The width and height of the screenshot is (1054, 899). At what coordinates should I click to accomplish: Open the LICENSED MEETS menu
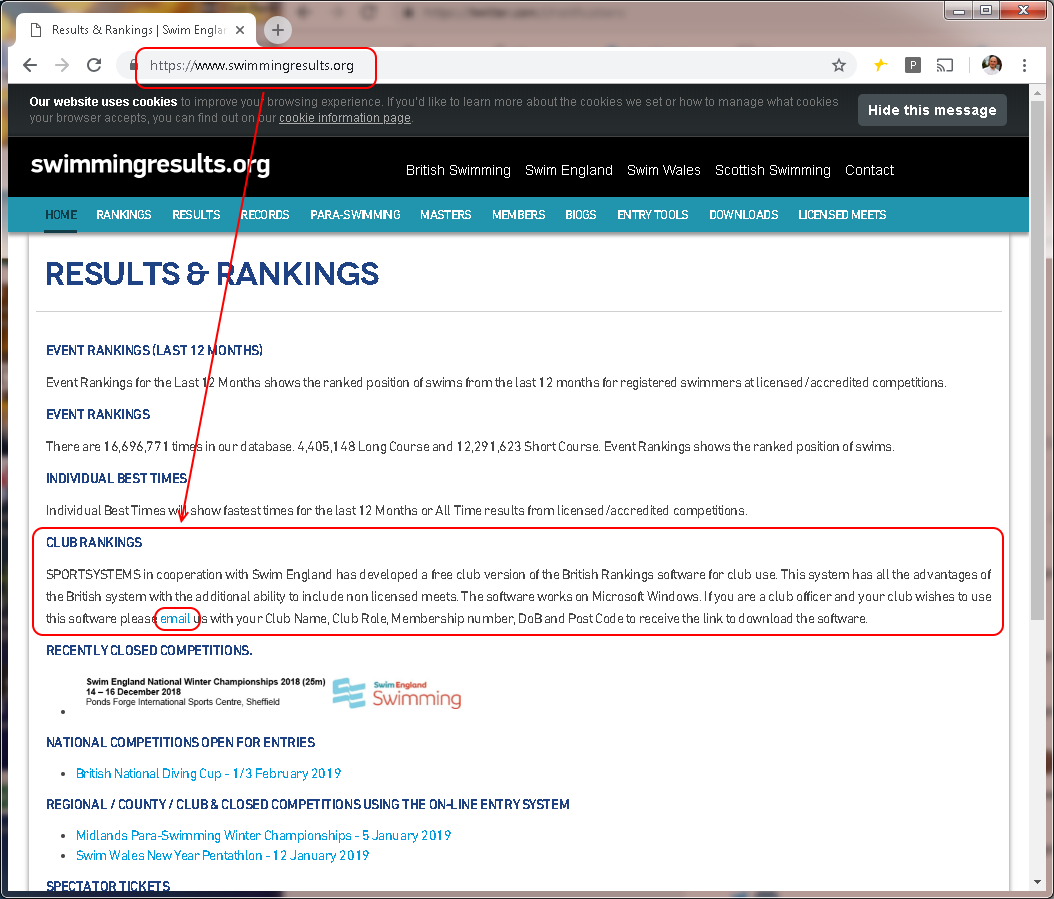[842, 214]
